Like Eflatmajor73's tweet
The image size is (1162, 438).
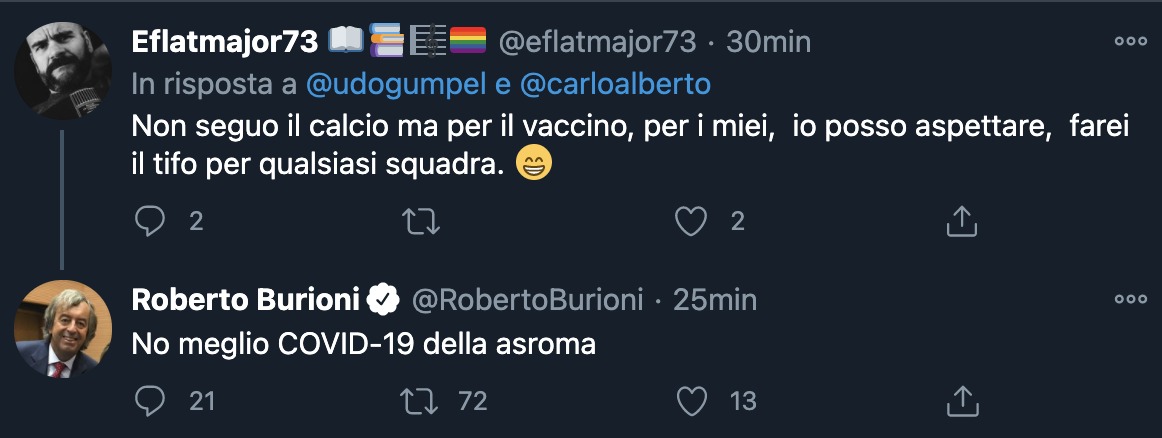tap(691, 221)
